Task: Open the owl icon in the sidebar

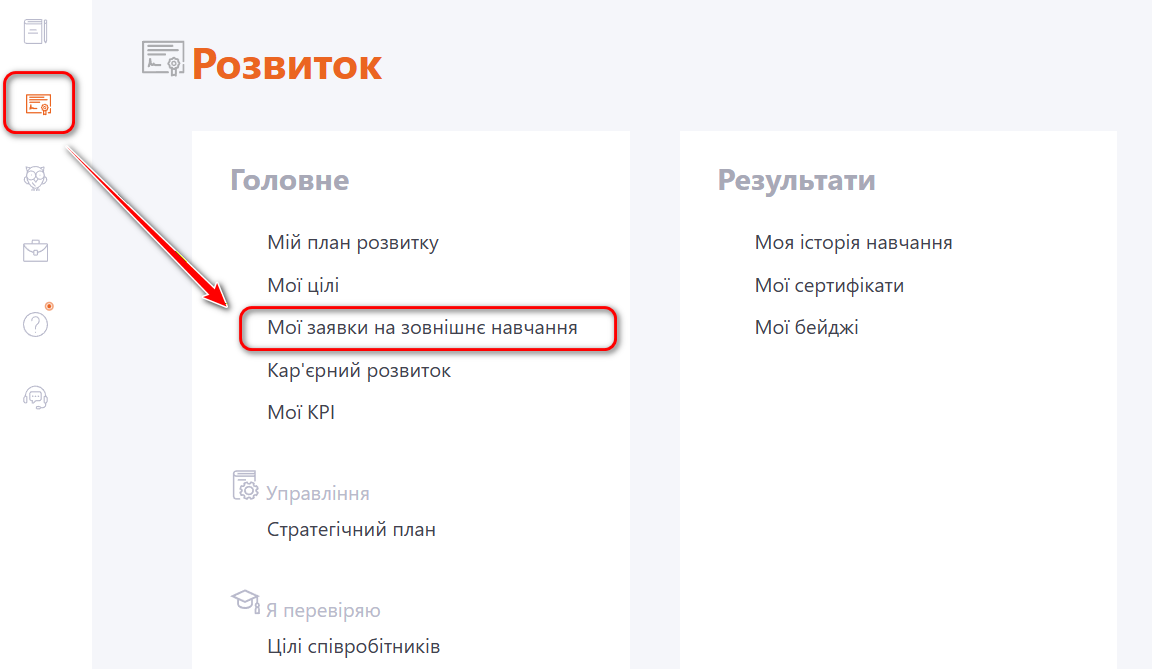Action: coord(36,178)
